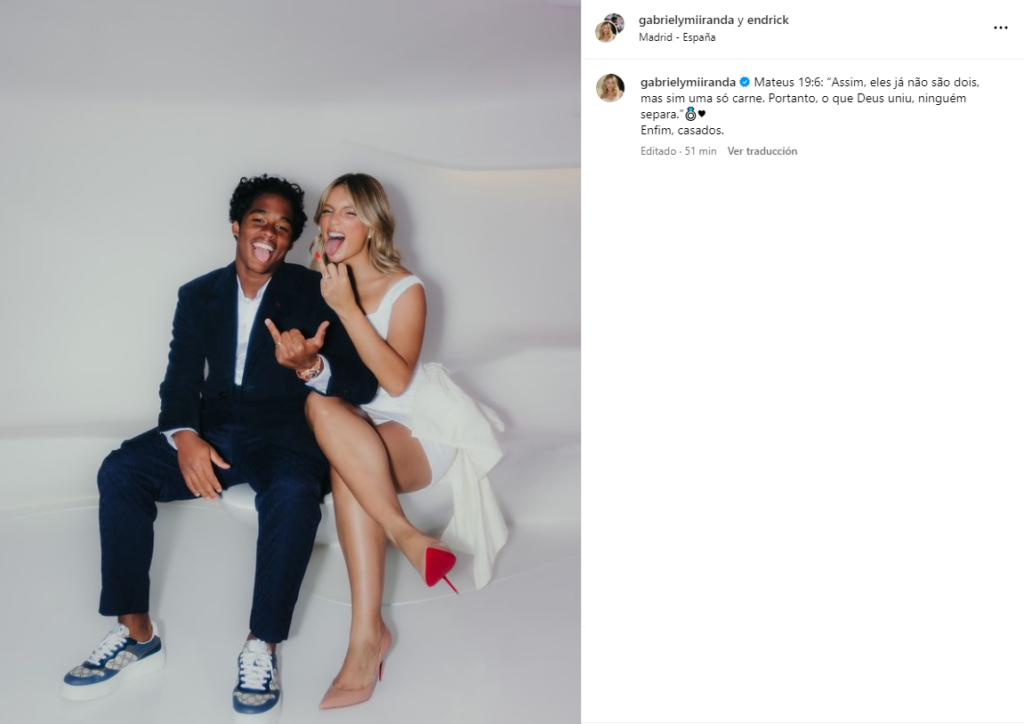Open the three-dot more options menu
The height and width of the screenshot is (724, 1024).
1000,27
